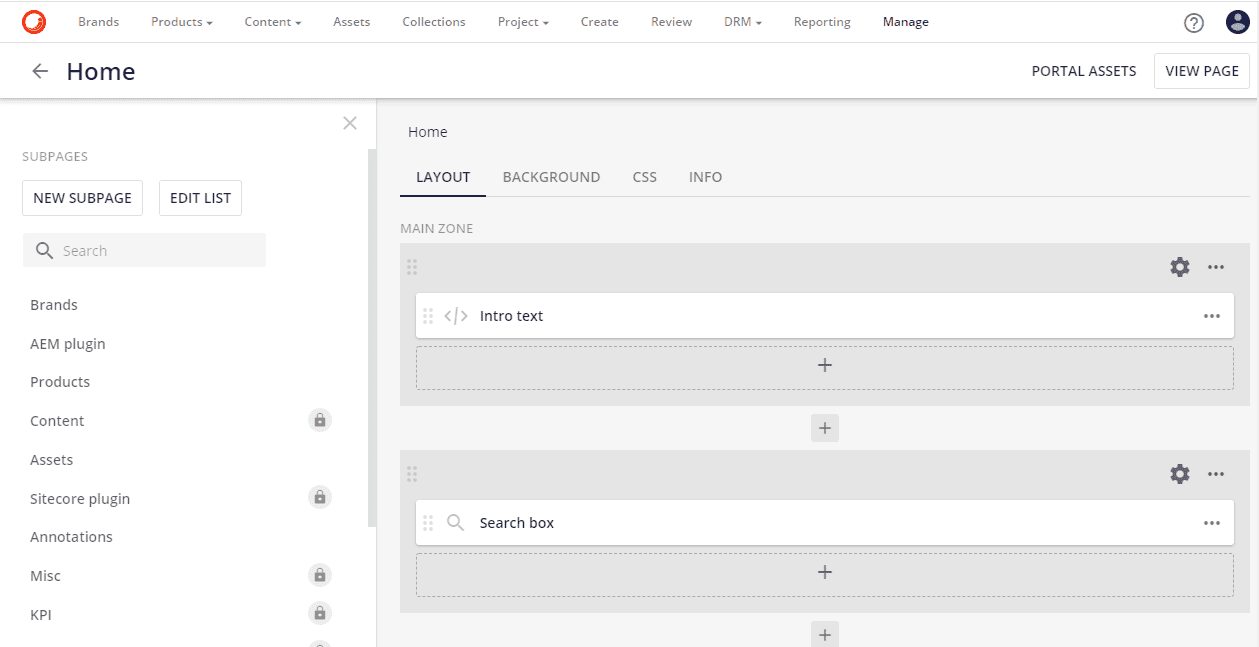Screen dimensions: 1259x647
Task: Click the magnifier icon in the subpages search field
Action: (x=44, y=251)
